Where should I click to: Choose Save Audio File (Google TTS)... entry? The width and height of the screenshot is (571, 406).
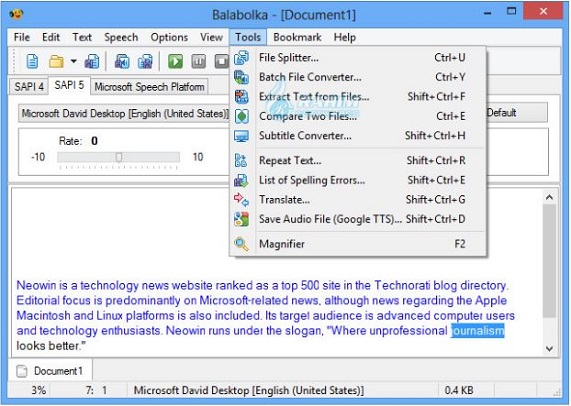tap(358, 219)
